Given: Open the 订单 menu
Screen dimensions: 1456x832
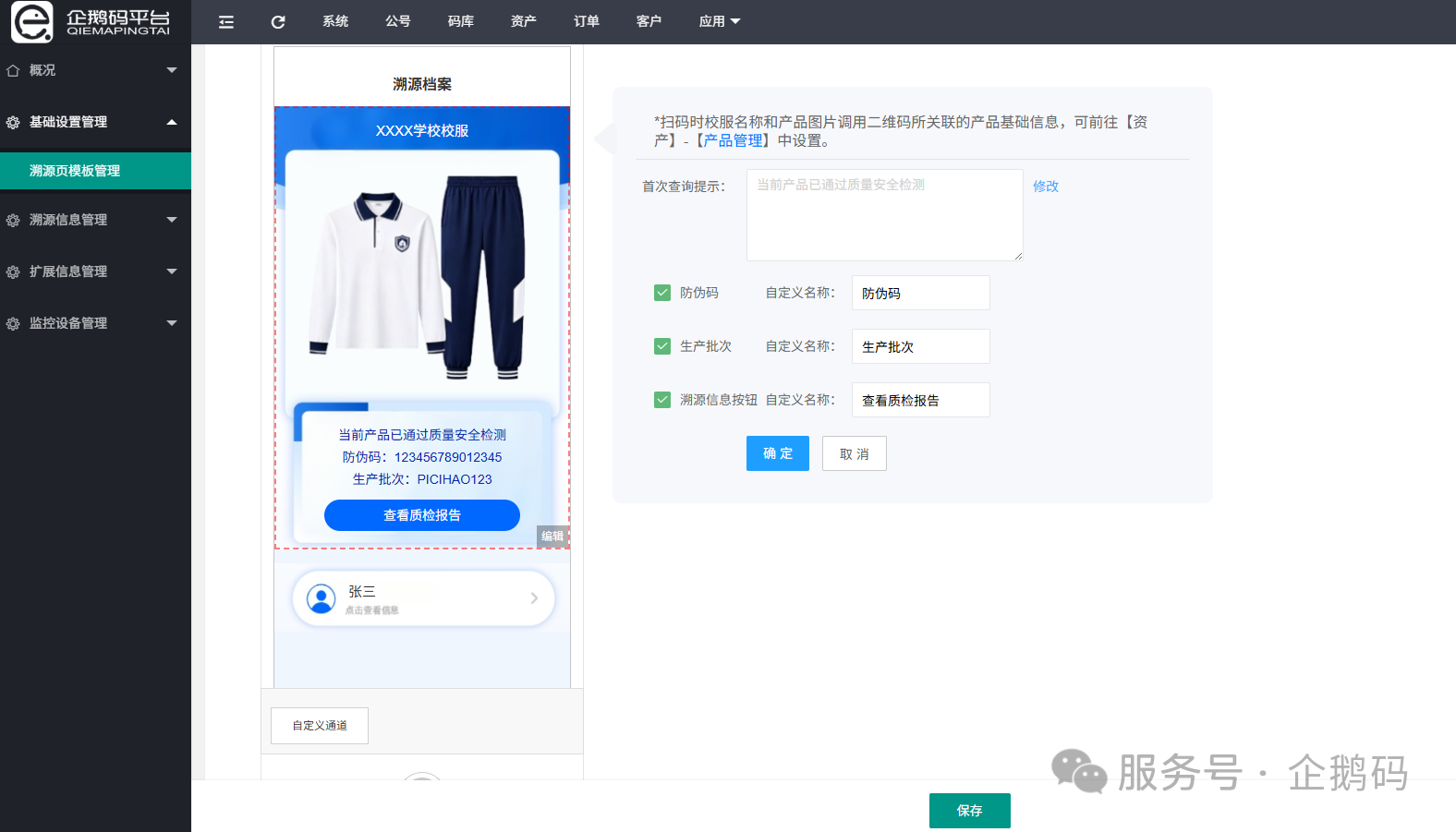Looking at the screenshot, I should [x=587, y=21].
